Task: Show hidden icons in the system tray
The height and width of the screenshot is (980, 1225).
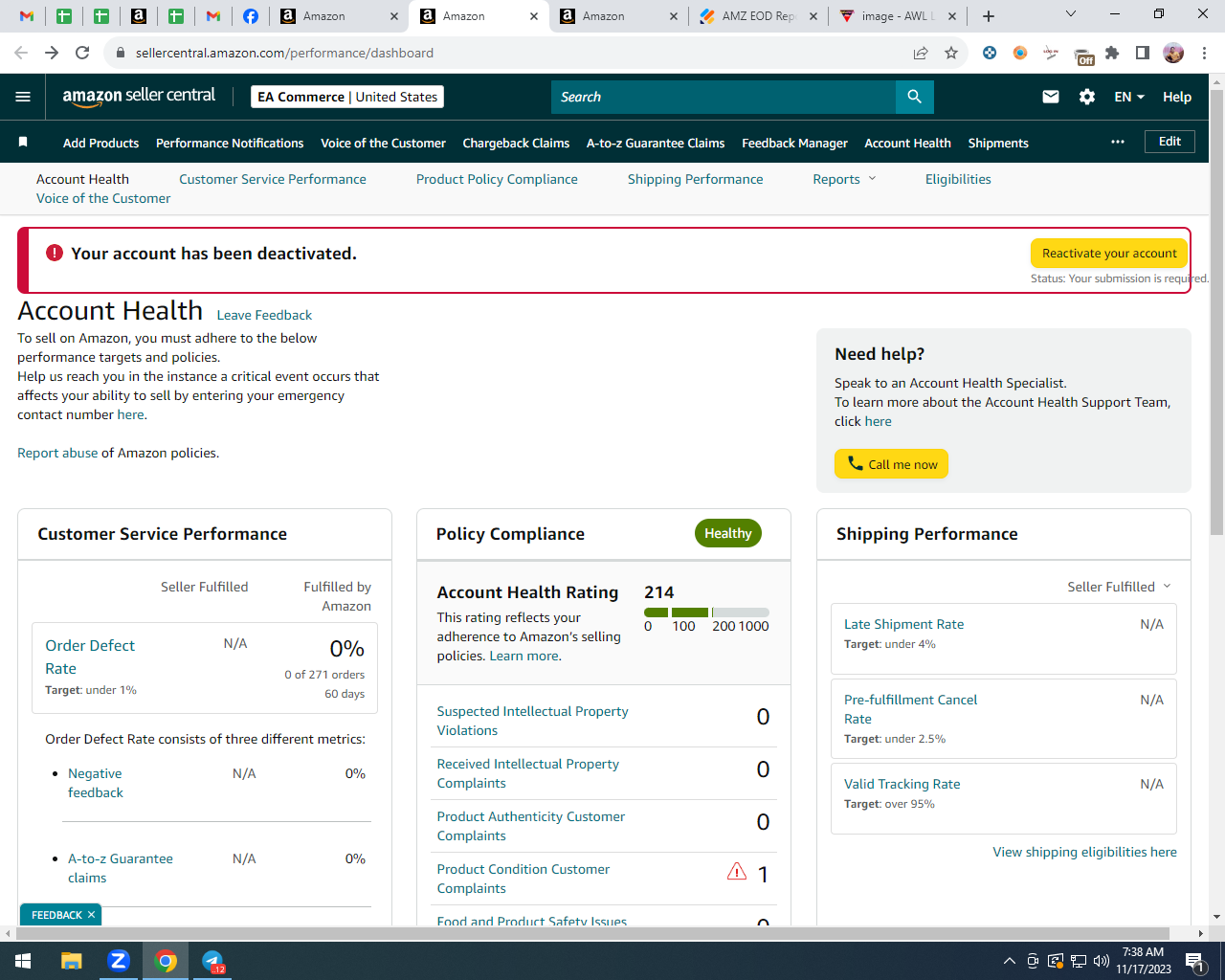Action: point(1009,961)
